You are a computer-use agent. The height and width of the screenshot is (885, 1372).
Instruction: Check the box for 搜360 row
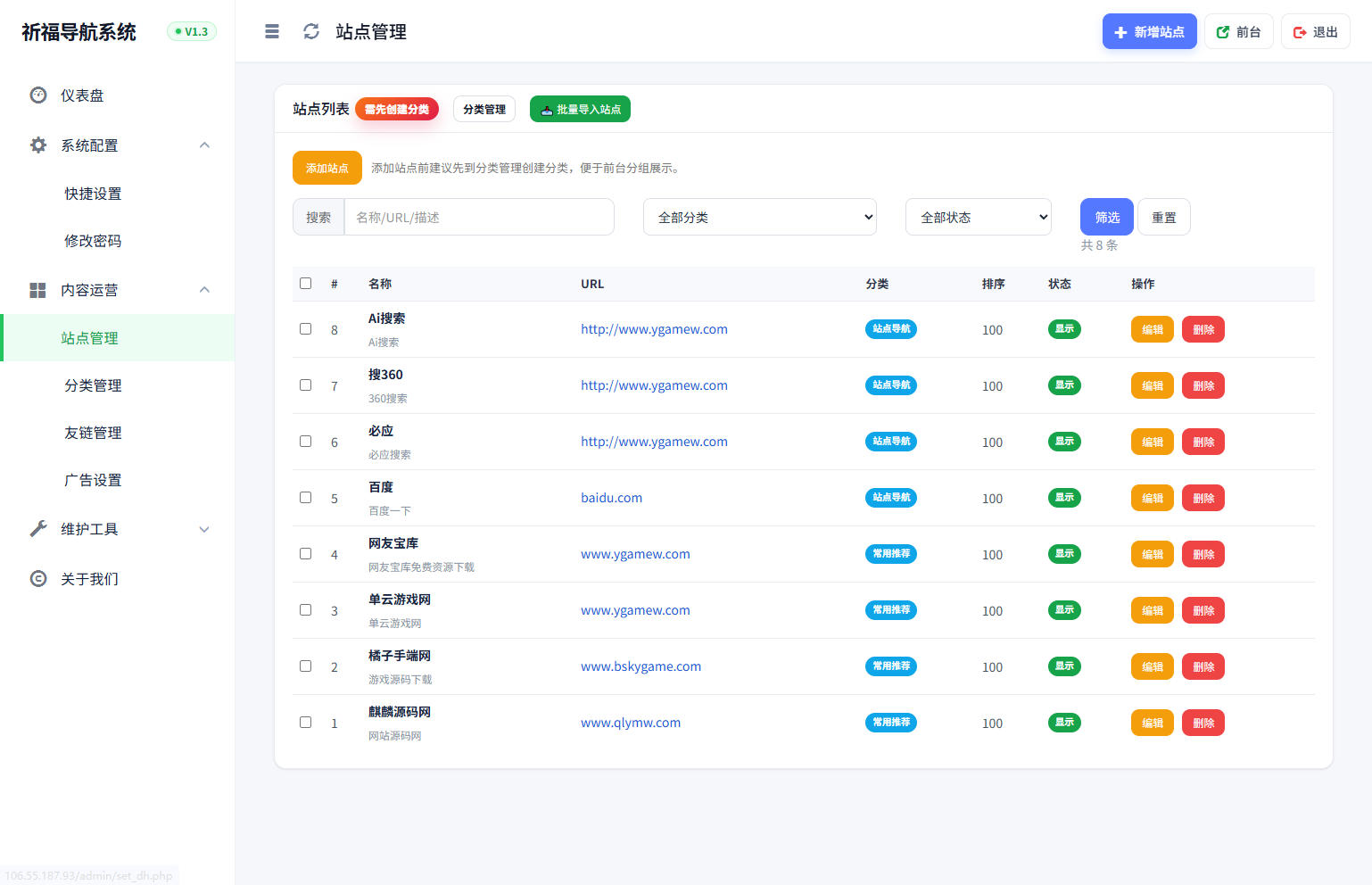pyautogui.click(x=306, y=385)
